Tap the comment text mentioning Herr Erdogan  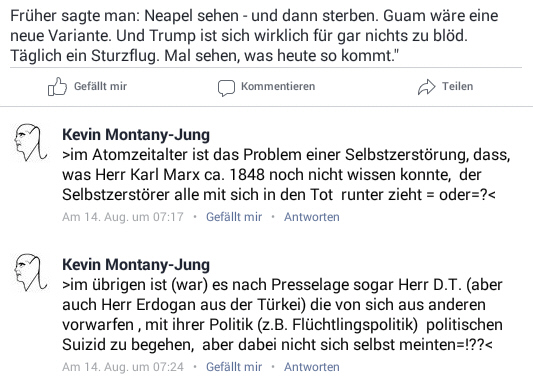[x=282, y=314]
